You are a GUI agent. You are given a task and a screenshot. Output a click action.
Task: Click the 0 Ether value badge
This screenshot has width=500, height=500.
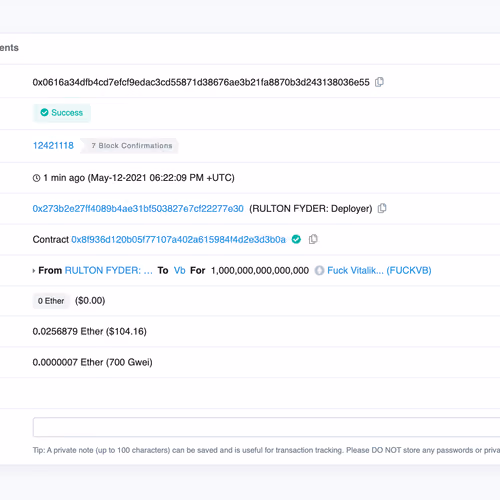click(51, 301)
